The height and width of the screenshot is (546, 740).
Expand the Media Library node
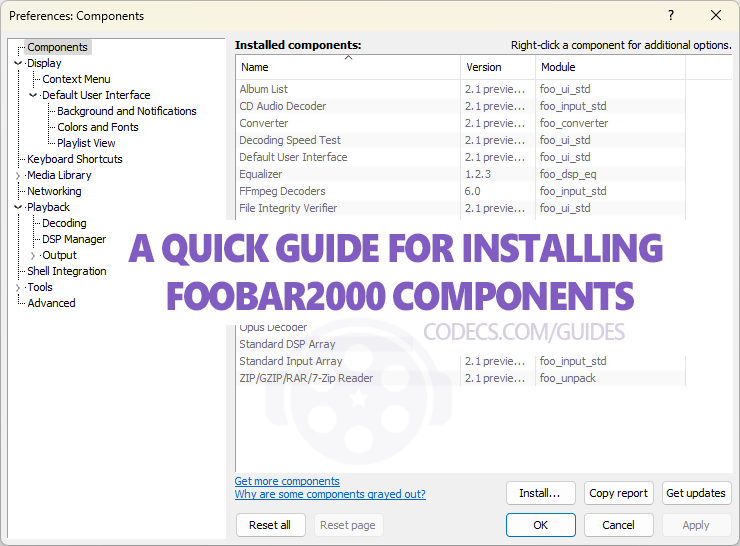click(x=18, y=176)
